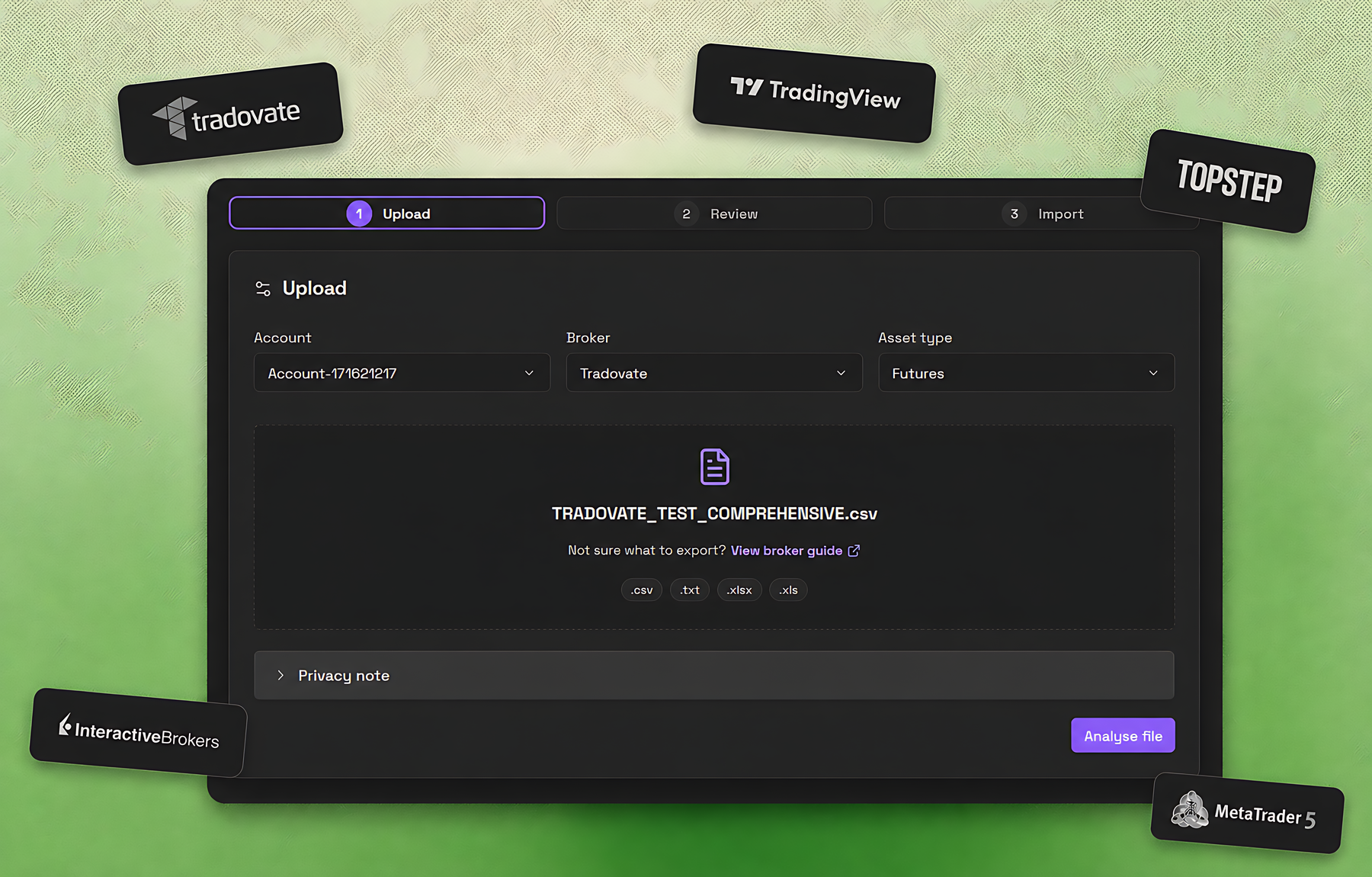Screen dimensions: 1372x877
Task: Click the .csv format chip
Action: click(642, 590)
